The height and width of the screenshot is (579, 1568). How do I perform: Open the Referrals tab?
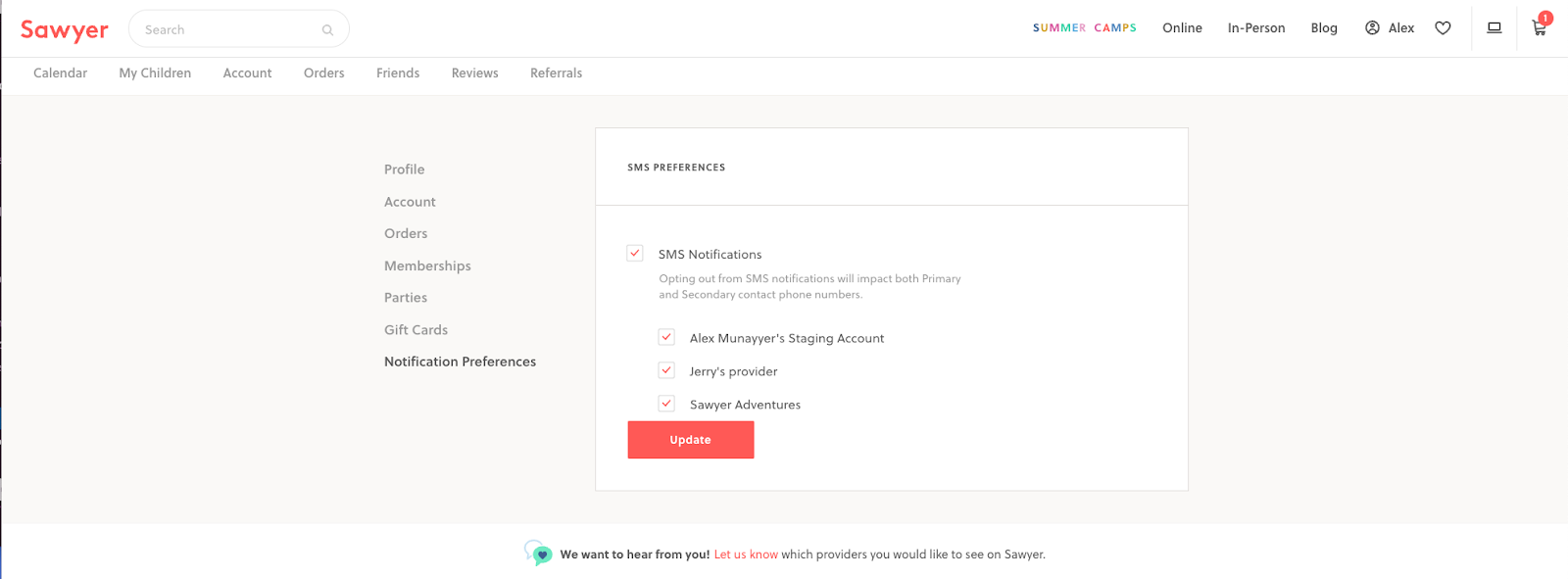point(556,73)
